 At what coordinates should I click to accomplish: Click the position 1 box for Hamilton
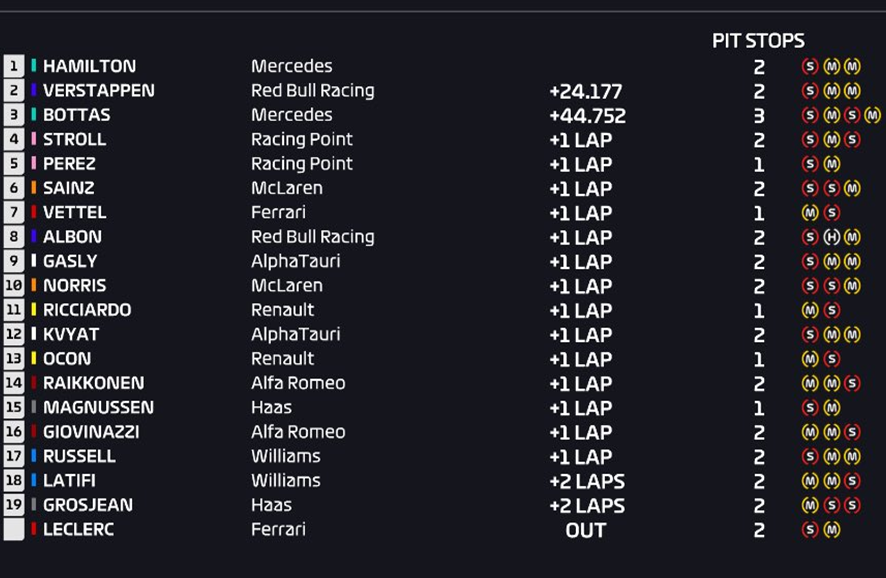click(14, 66)
